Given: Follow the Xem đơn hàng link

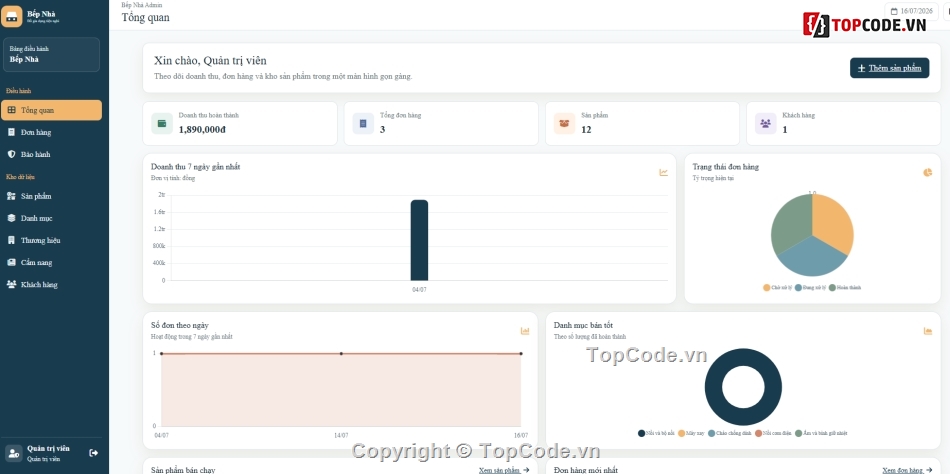Looking at the screenshot, I should (907, 470).
